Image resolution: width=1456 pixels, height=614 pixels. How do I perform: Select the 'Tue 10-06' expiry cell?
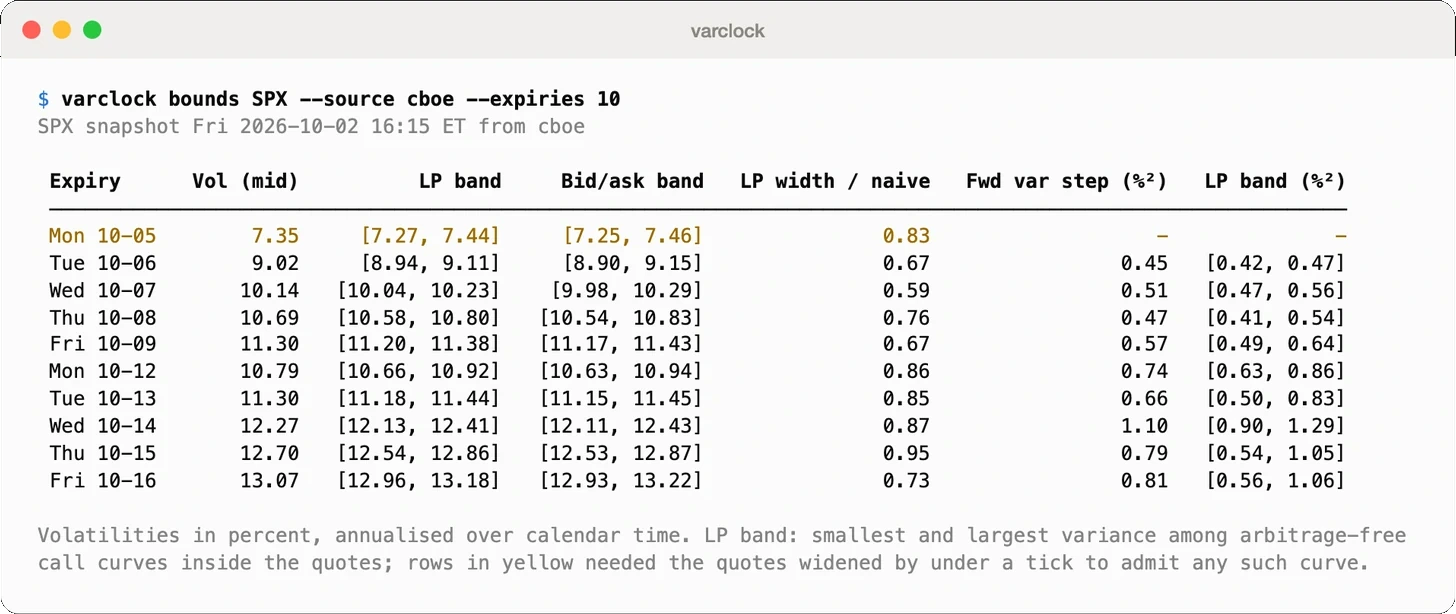pos(103,263)
